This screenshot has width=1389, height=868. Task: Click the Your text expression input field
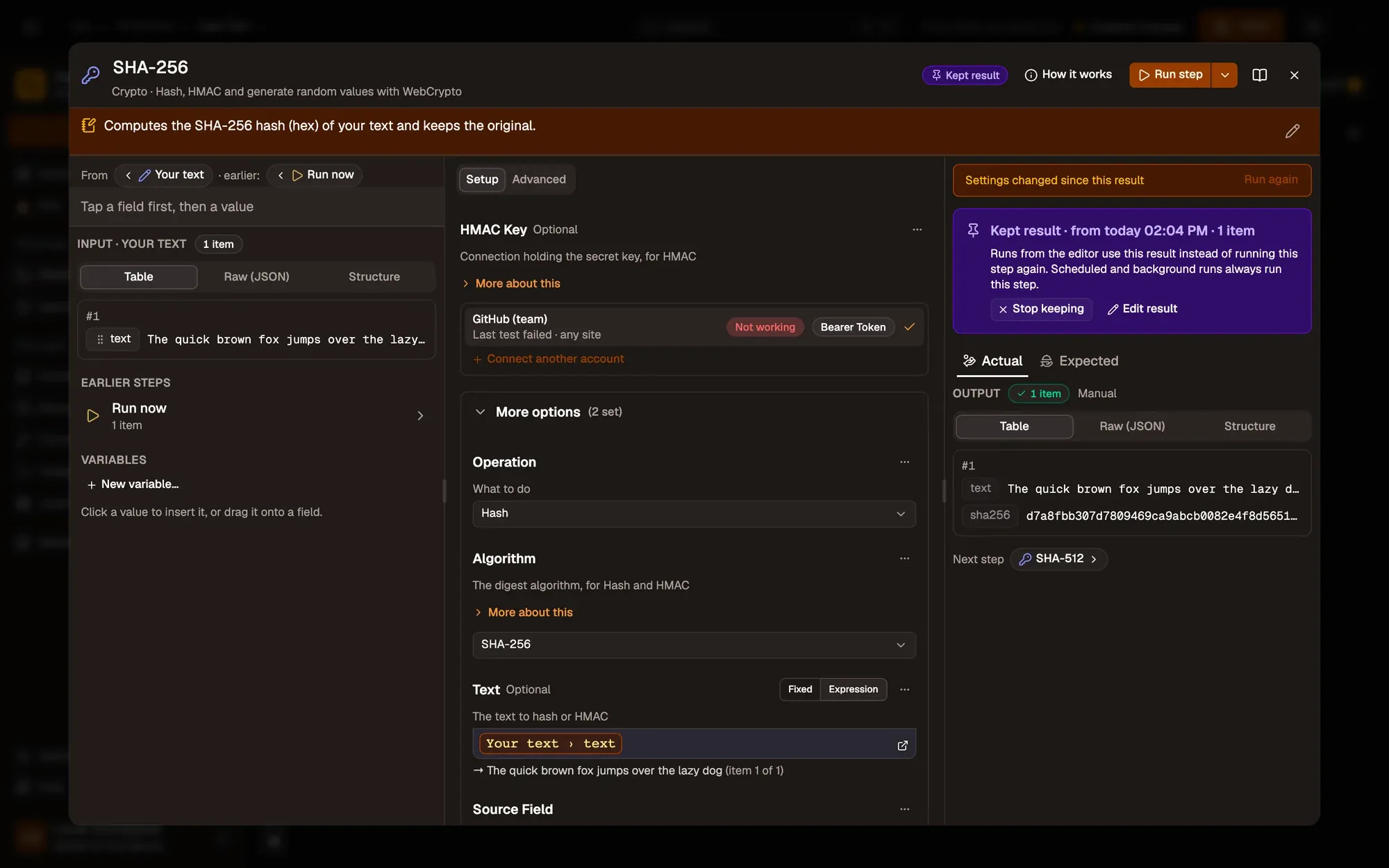pos(694,744)
